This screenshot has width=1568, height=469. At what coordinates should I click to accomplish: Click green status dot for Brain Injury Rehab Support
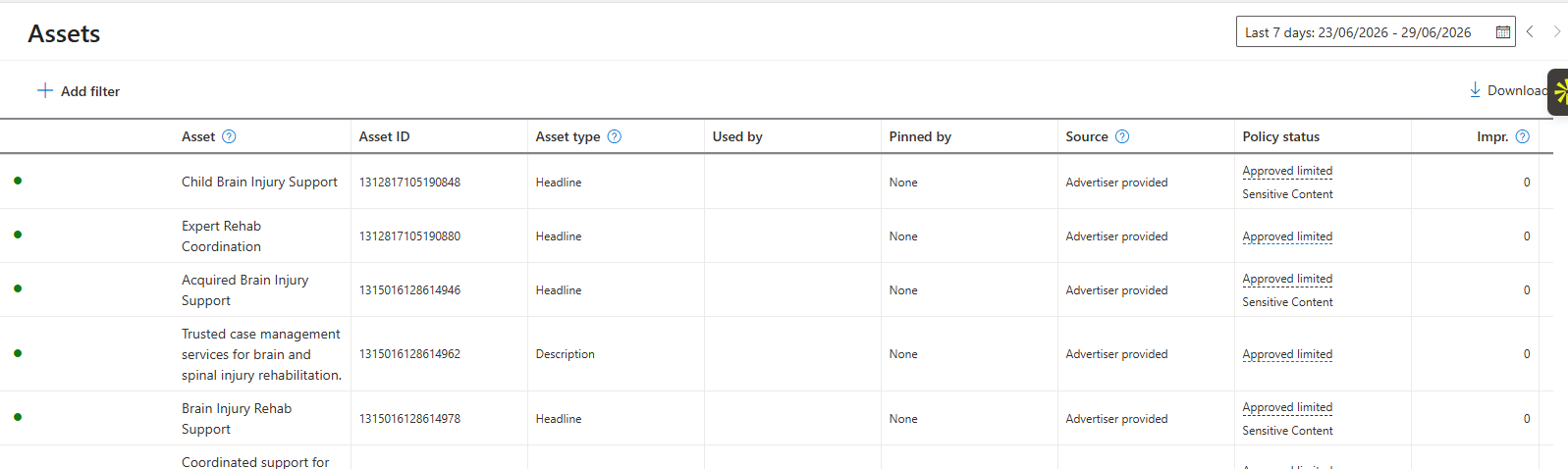pos(18,417)
